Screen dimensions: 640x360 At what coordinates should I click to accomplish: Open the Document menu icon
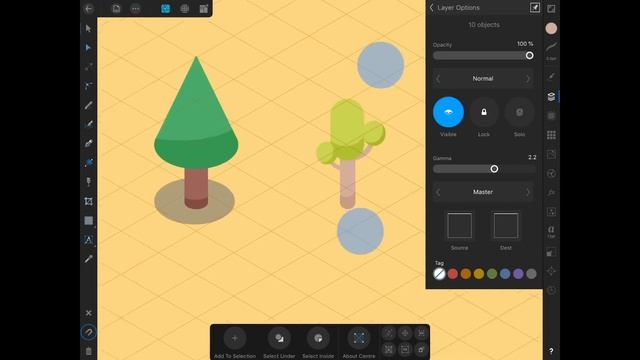(116, 9)
